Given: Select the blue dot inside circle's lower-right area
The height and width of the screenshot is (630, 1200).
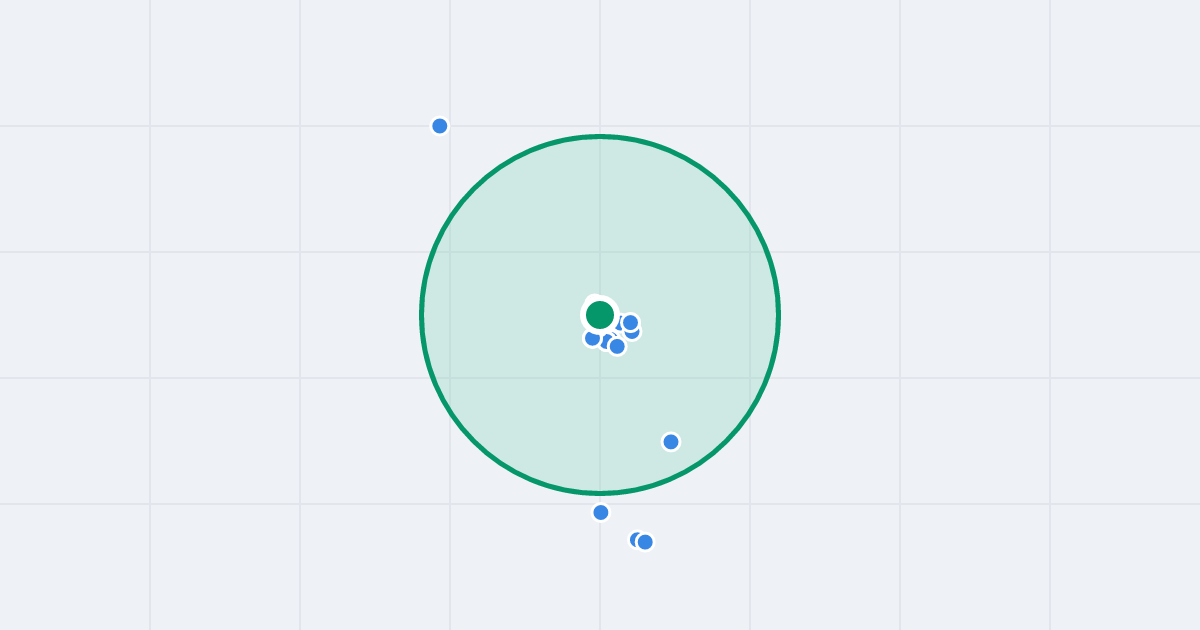Looking at the screenshot, I should pyautogui.click(x=671, y=442).
